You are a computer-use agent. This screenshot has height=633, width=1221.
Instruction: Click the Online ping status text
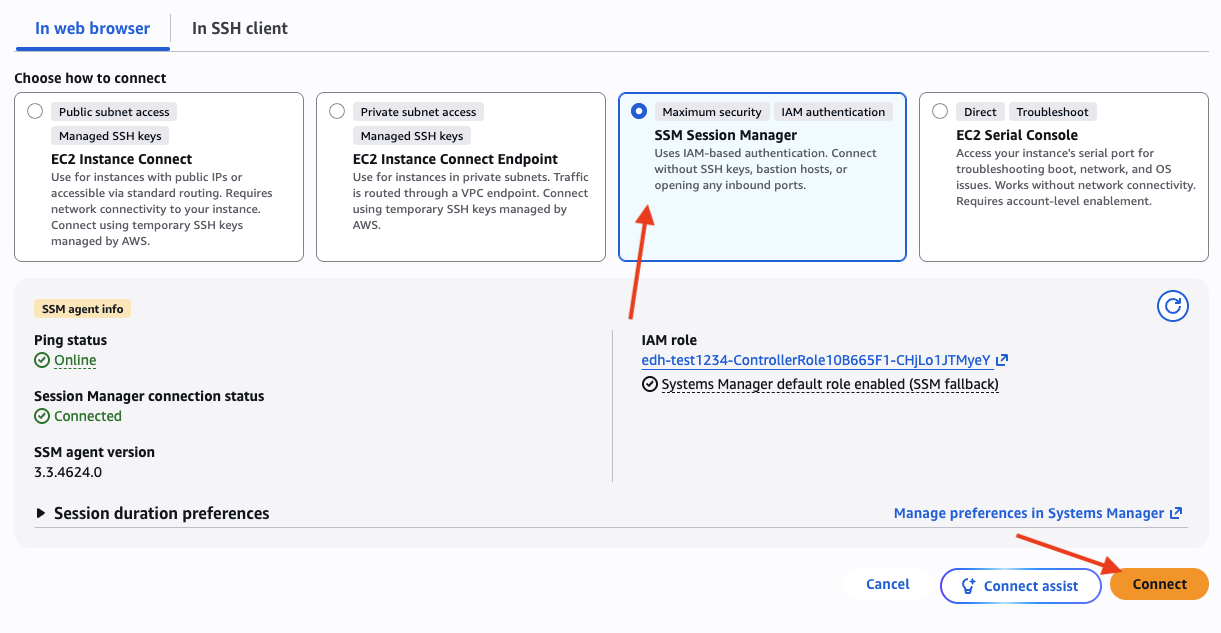click(75, 360)
